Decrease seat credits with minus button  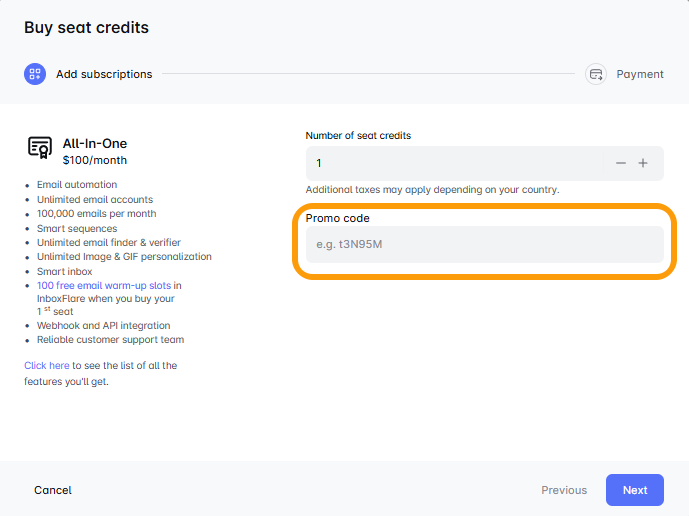pos(621,163)
